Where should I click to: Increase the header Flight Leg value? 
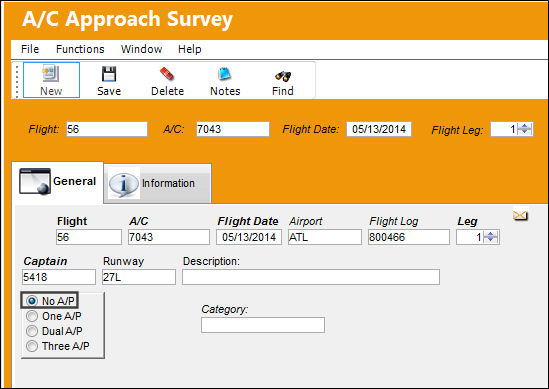(524, 126)
